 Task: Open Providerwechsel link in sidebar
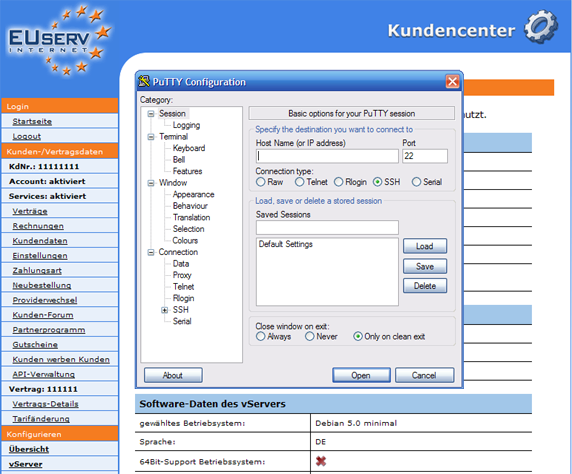45,300
